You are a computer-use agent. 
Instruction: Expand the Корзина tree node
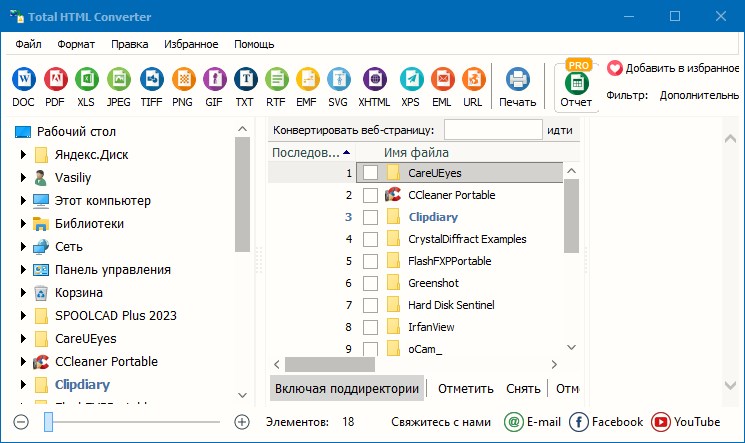[x=23, y=292]
